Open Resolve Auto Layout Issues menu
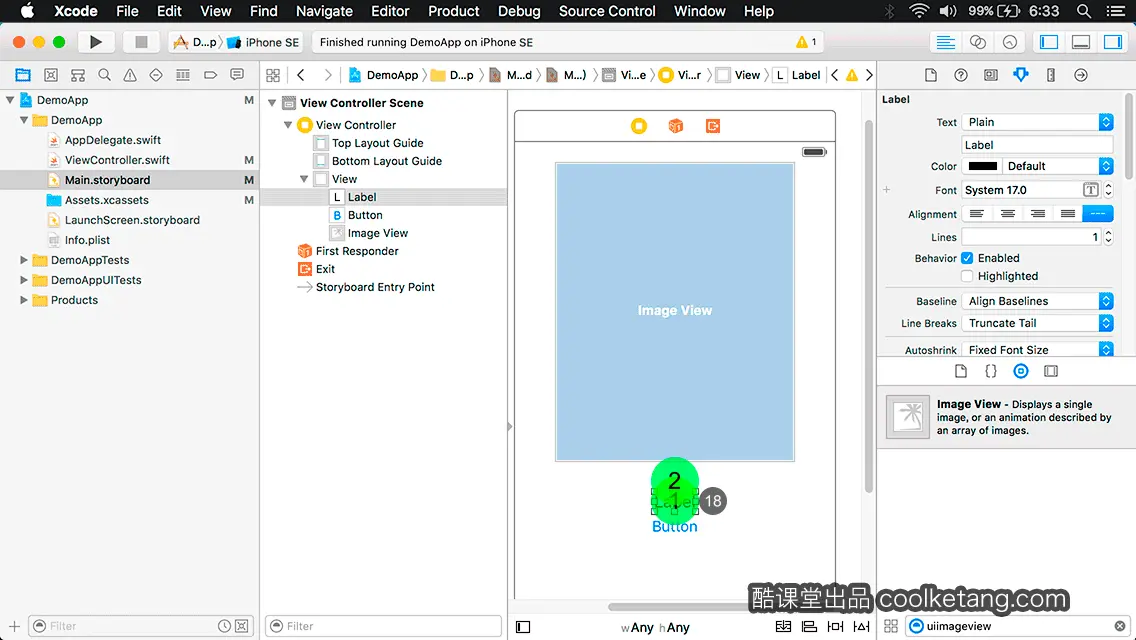Viewport: 1136px width, 640px height. point(861,626)
